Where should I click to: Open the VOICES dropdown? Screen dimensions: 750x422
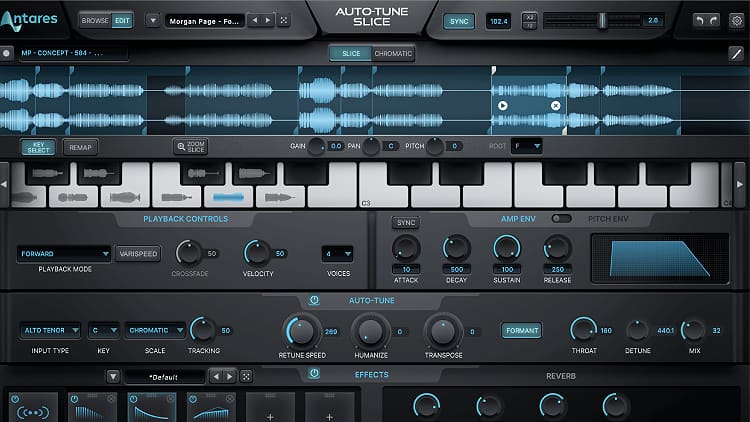click(x=338, y=254)
